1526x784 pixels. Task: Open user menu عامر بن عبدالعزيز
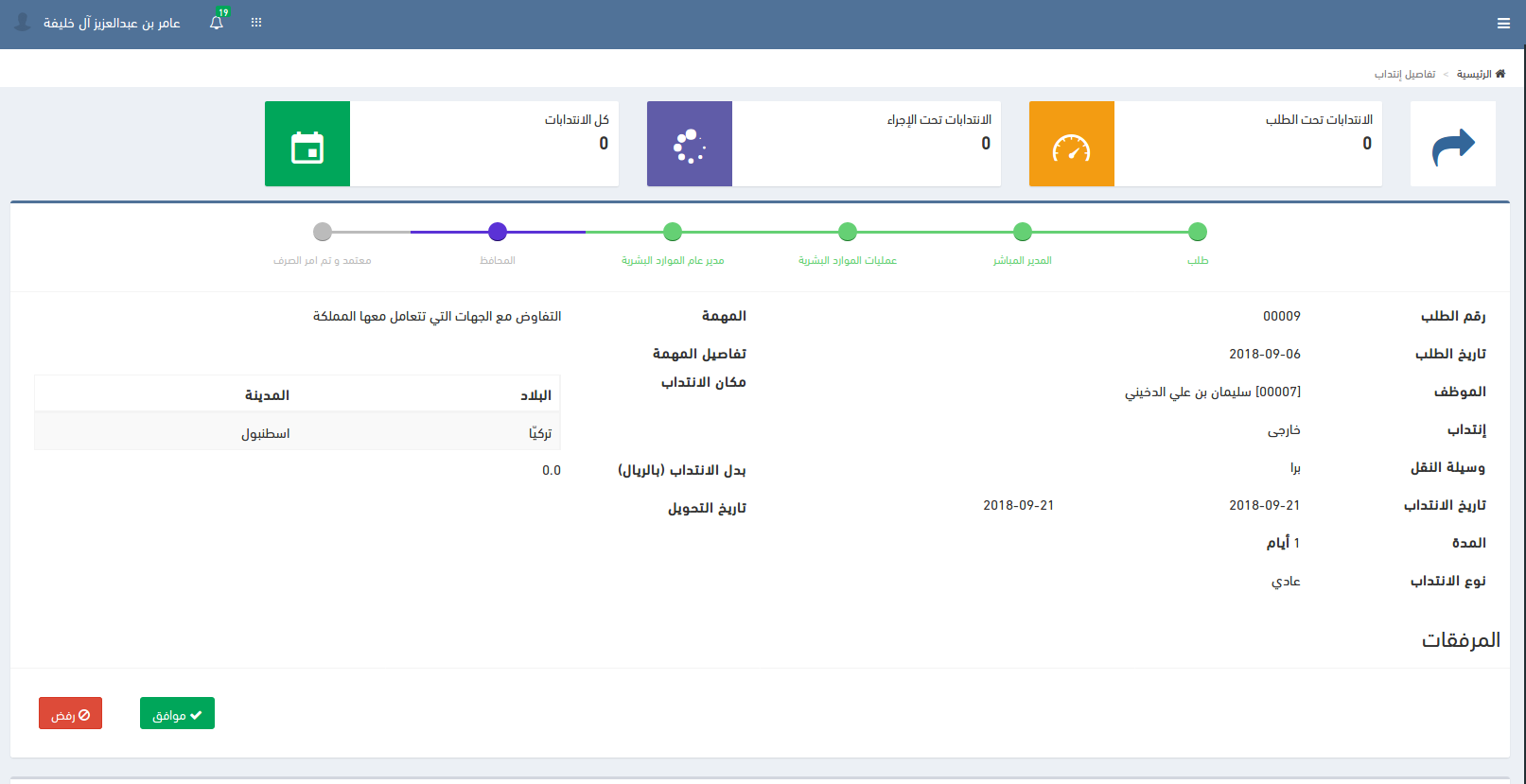(x=112, y=23)
